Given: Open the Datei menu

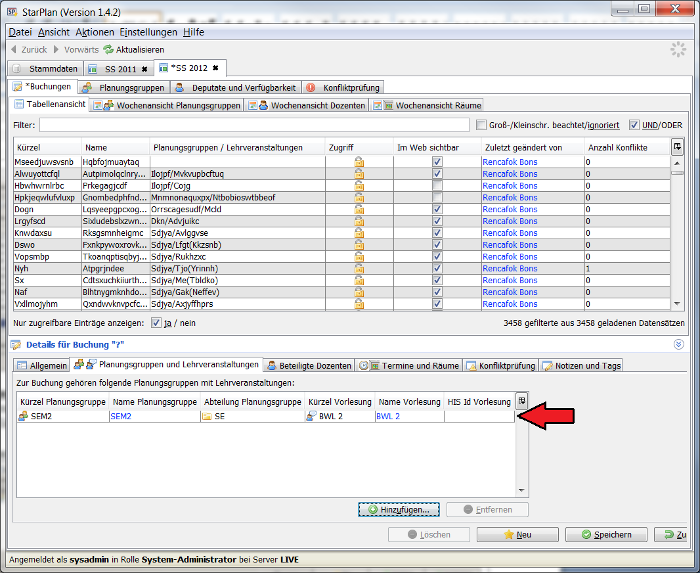Looking at the screenshot, I should point(20,32).
